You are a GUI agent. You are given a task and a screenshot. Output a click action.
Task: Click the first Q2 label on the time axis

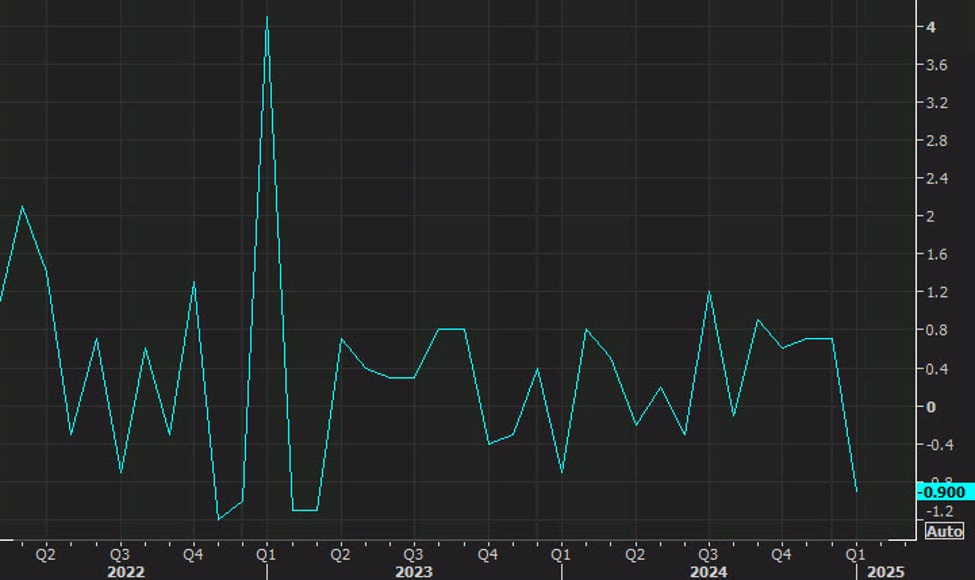click(45, 553)
